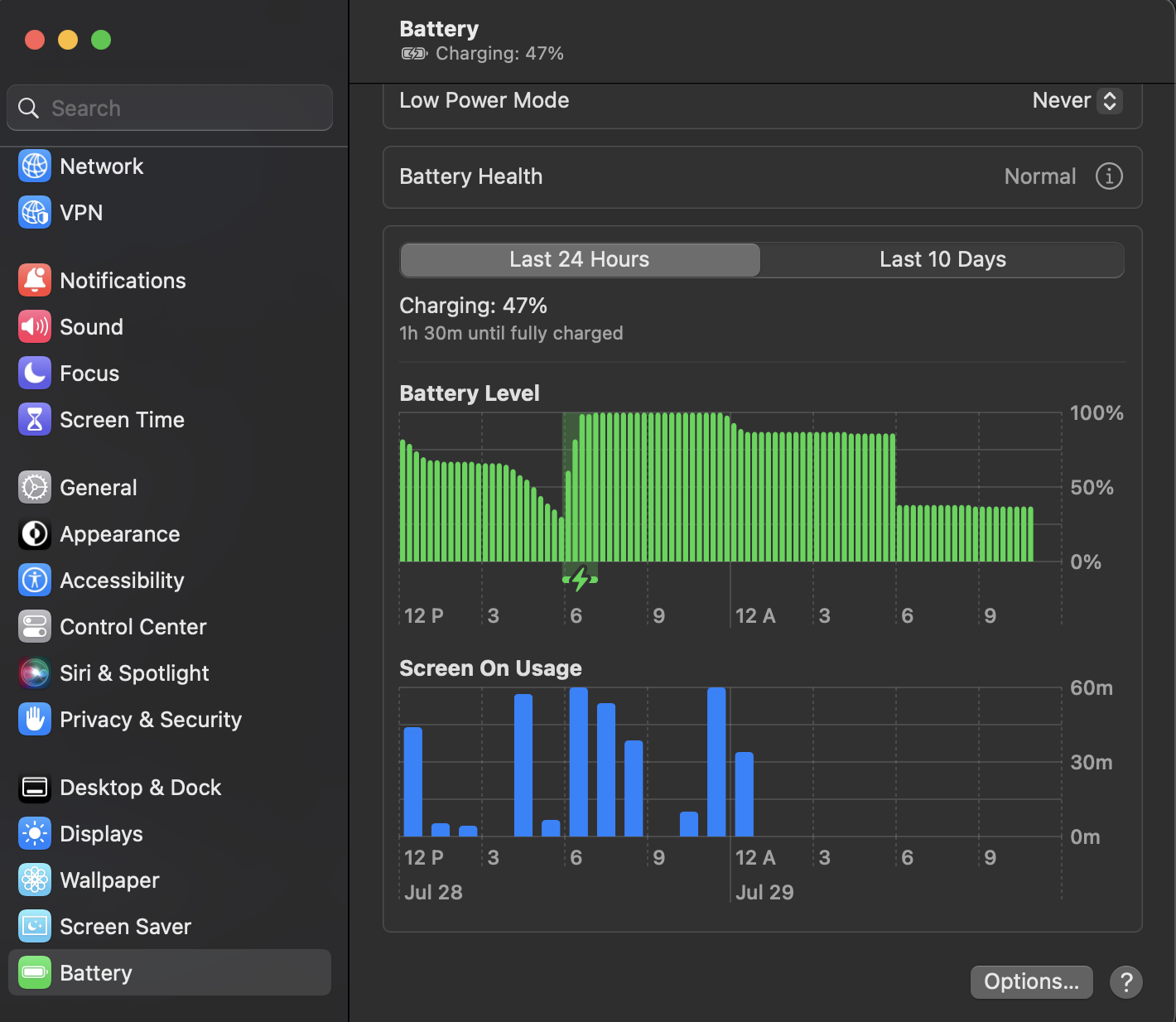Switch to Last 10 Days tab
The width and height of the screenshot is (1176, 1022).
click(x=942, y=260)
